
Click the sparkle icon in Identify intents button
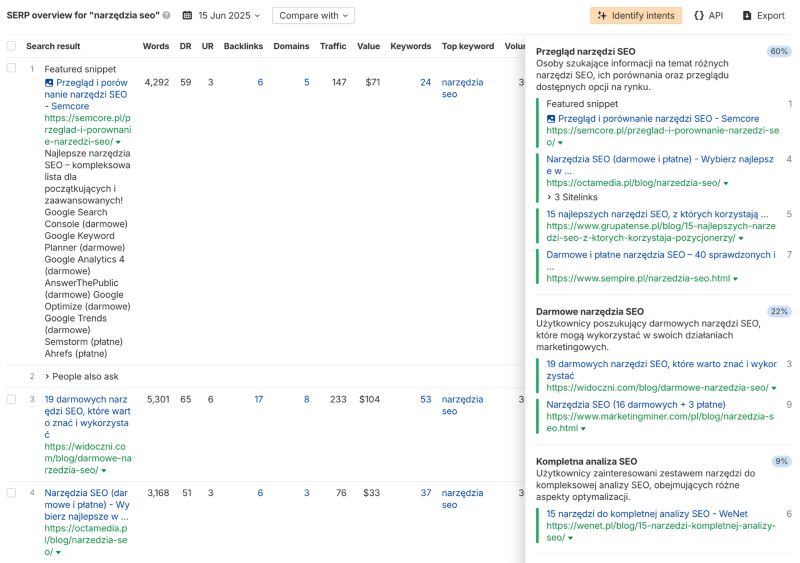click(x=602, y=15)
